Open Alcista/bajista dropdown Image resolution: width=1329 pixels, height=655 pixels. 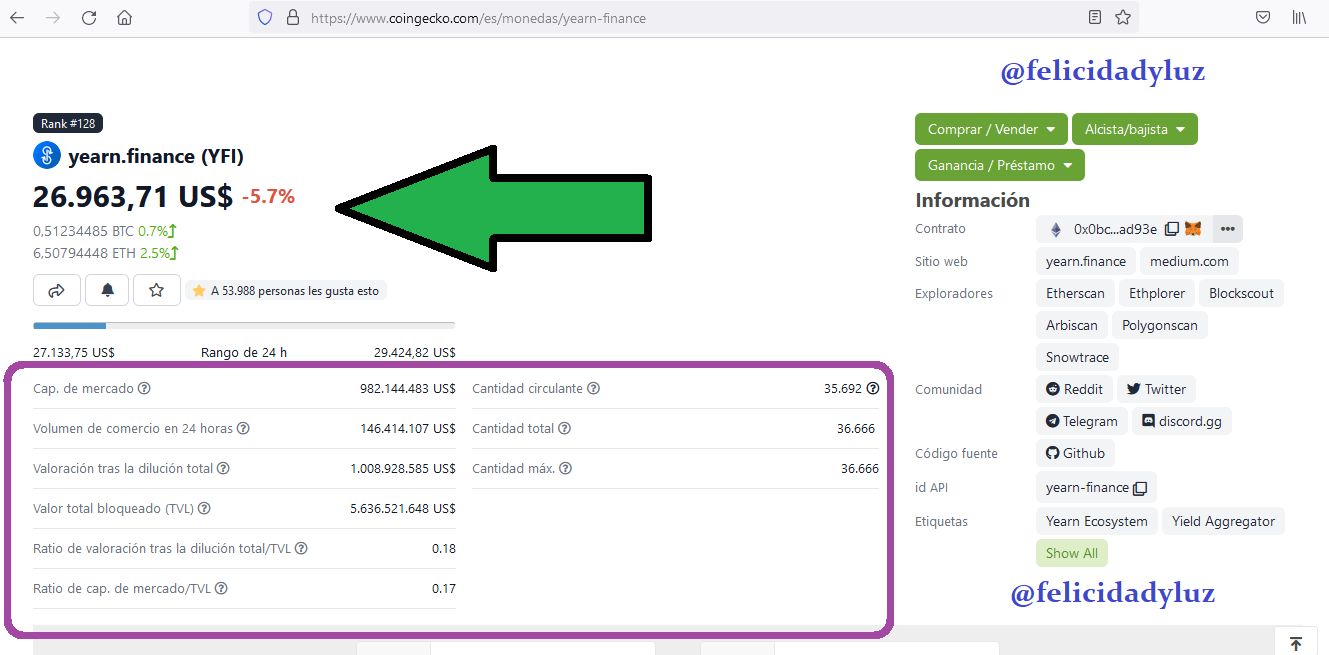(1134, 129)
